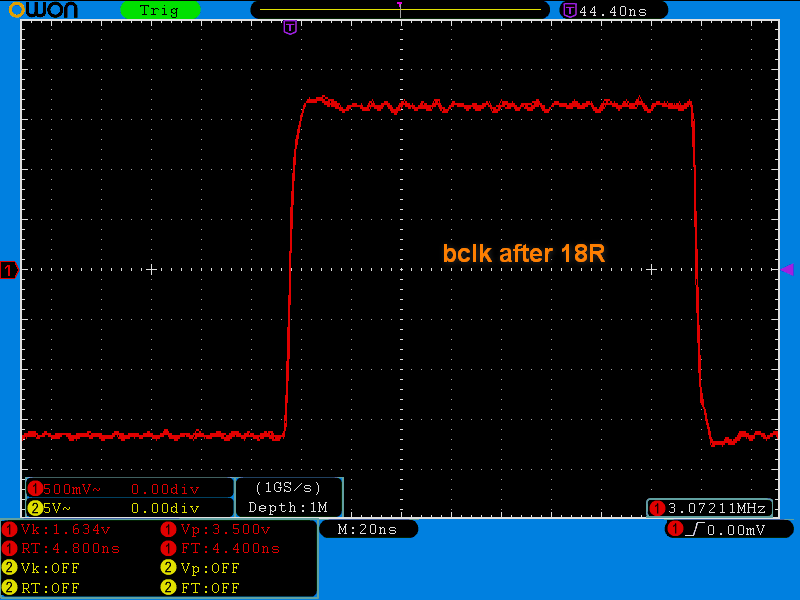Viewport: 800px width, 600px height.
Task: Click the bclk after 18R annotation
Action: [x=523, y=254]
